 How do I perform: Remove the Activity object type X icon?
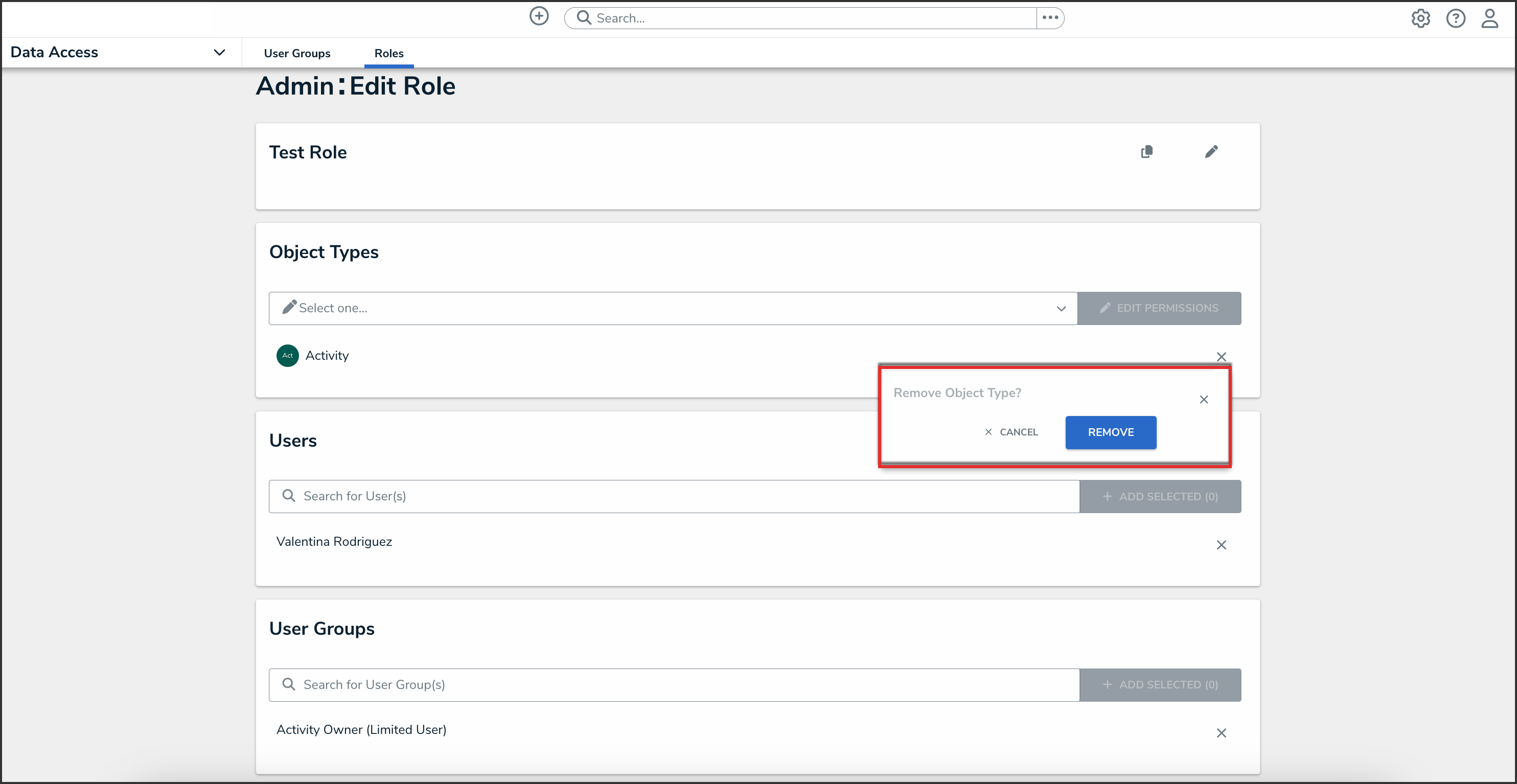[1221, 356]
